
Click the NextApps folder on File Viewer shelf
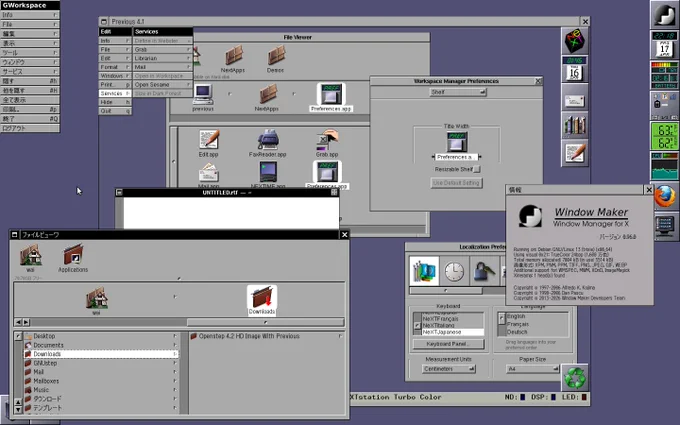coord(233,59)
